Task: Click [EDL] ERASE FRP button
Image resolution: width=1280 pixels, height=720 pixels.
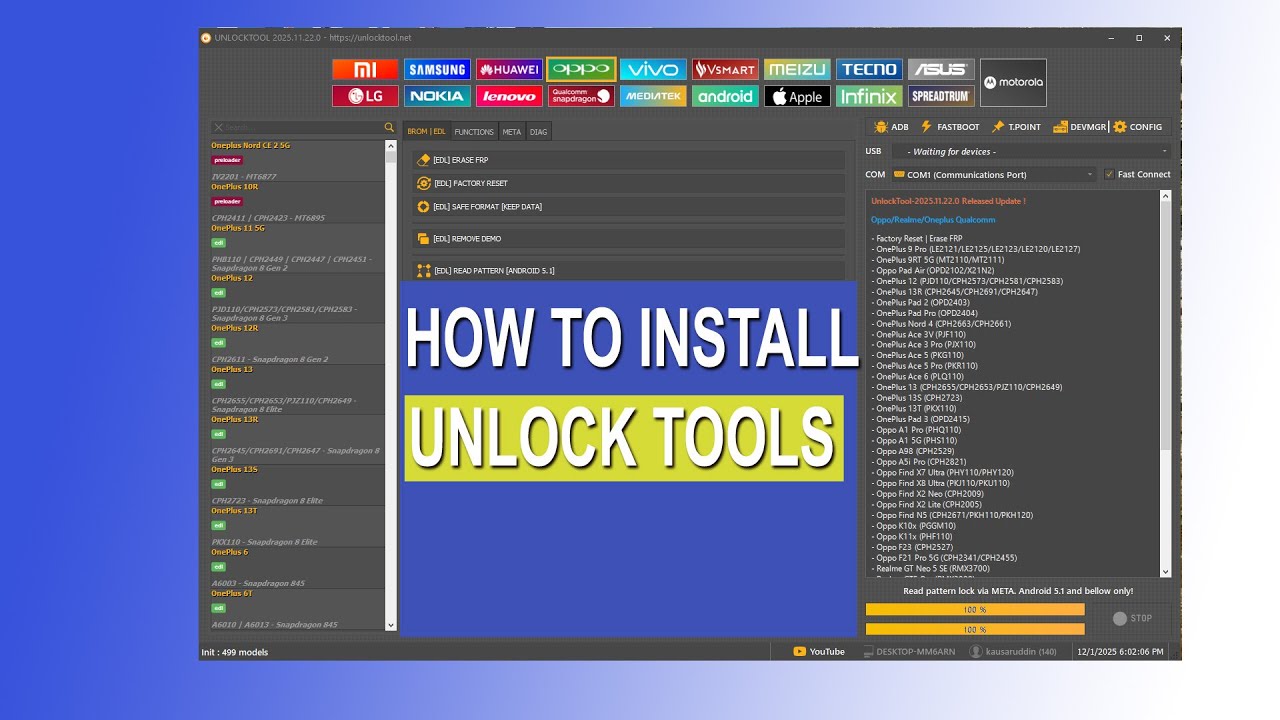Action: tap(629, 160)
